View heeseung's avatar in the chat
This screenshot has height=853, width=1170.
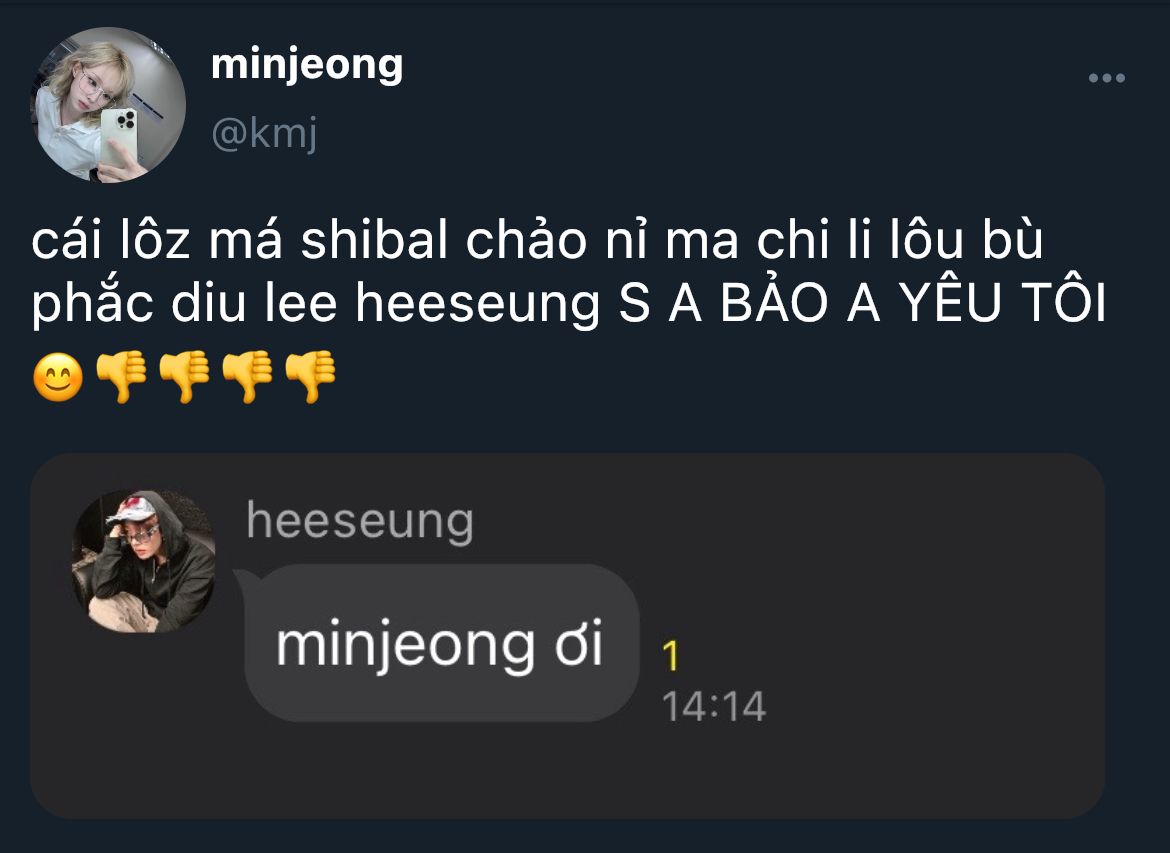coord(144,561)
